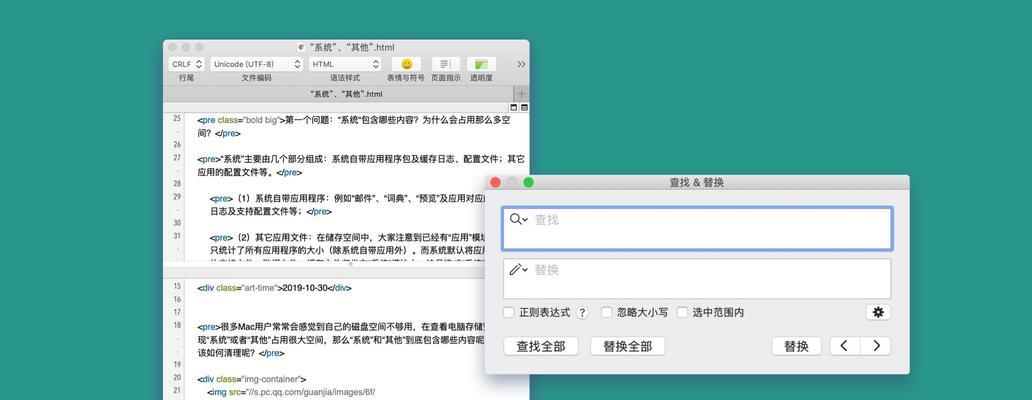
Task: Focus the 查找 search input field
Action: (x=697, y=228)
